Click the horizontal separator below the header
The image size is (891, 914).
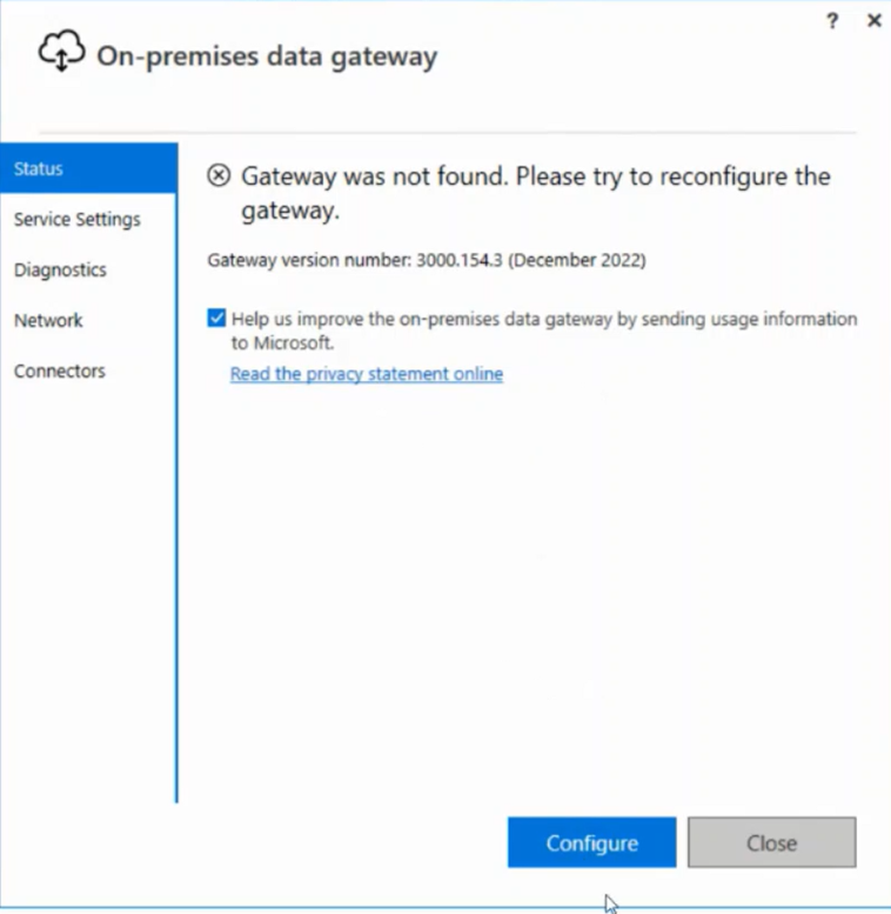(448, 132)
